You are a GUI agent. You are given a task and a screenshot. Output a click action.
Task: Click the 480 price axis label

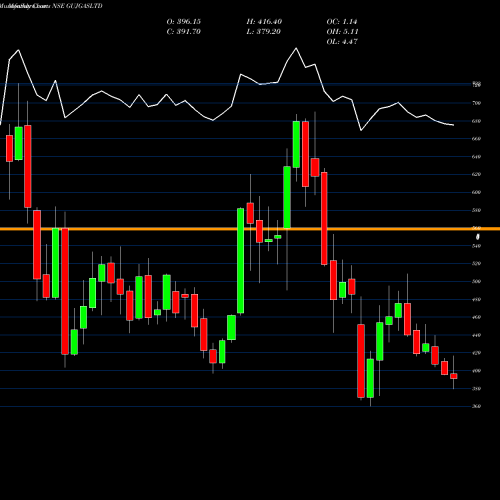pos(477,299)
